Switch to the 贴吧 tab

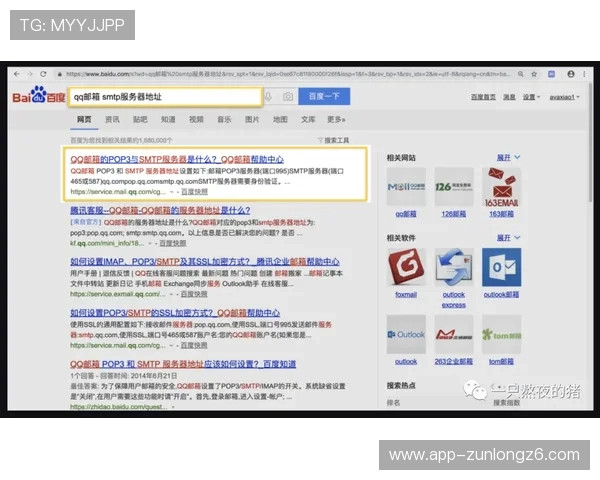[140, 119]
